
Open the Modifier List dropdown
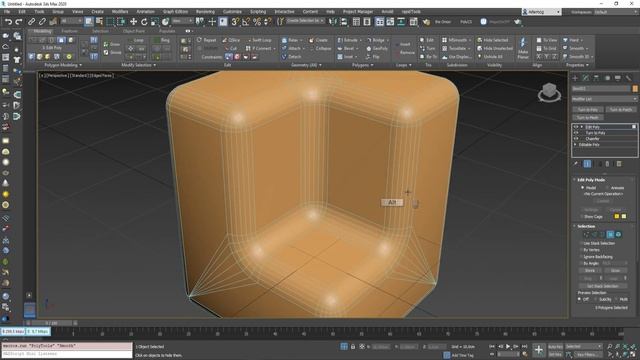(x=604, y=99)
